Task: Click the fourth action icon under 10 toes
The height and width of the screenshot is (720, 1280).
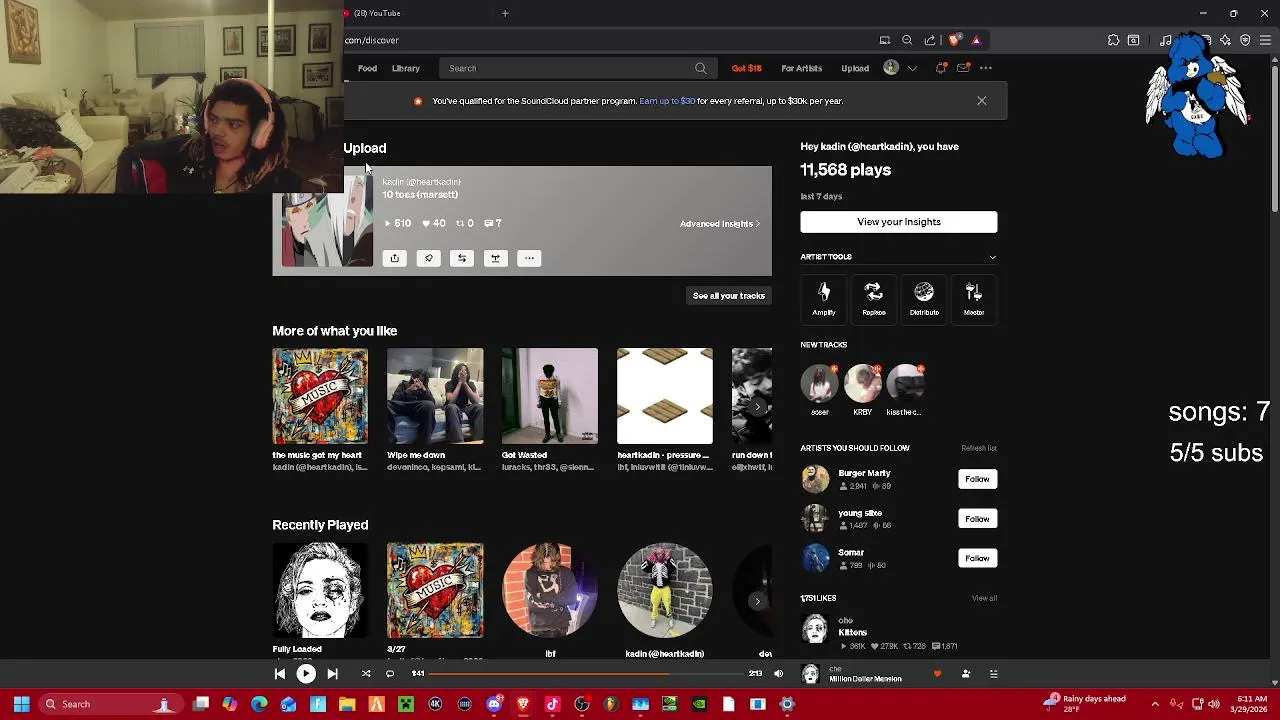Action: click(495, 258)
